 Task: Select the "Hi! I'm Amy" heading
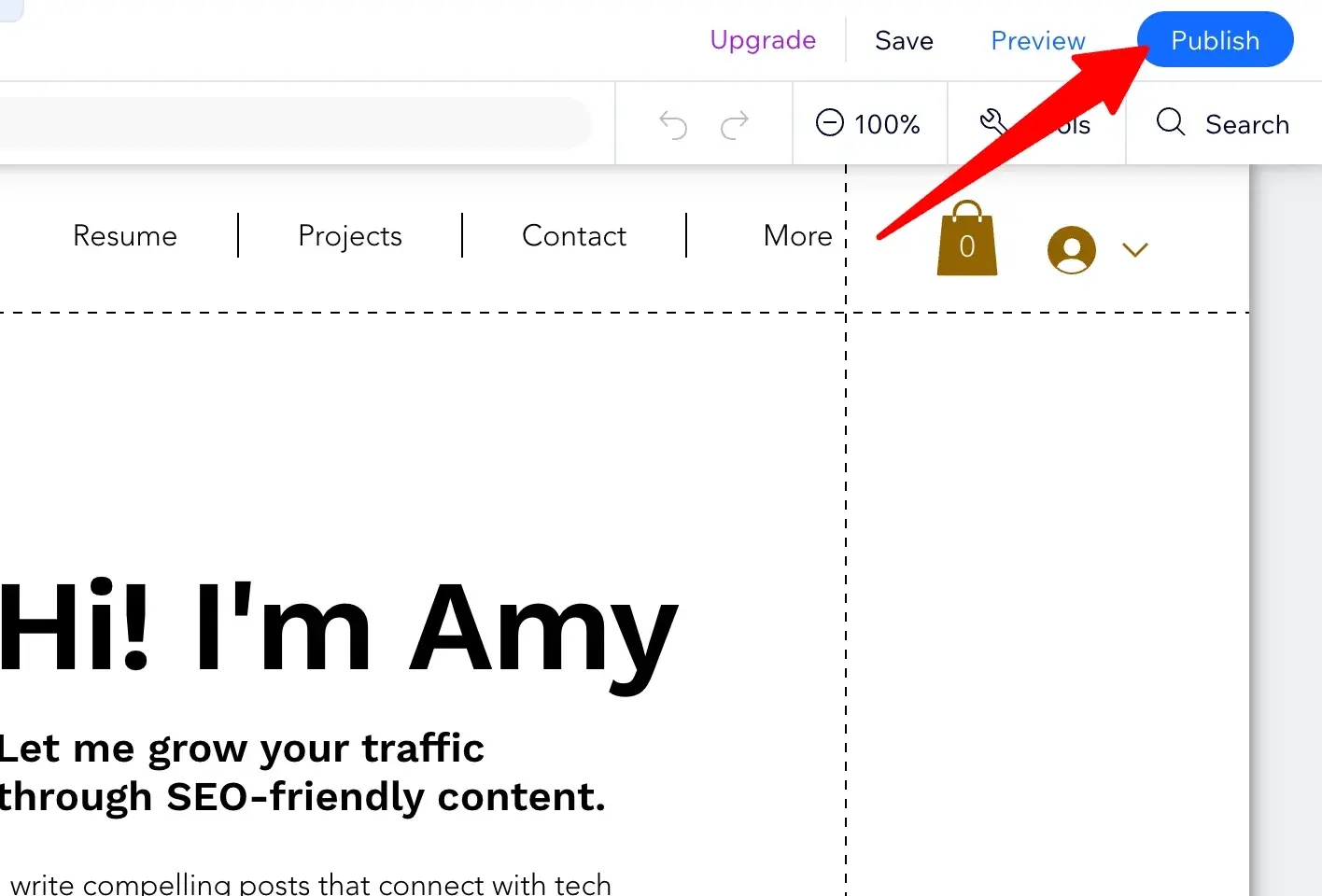click(338, 627)
